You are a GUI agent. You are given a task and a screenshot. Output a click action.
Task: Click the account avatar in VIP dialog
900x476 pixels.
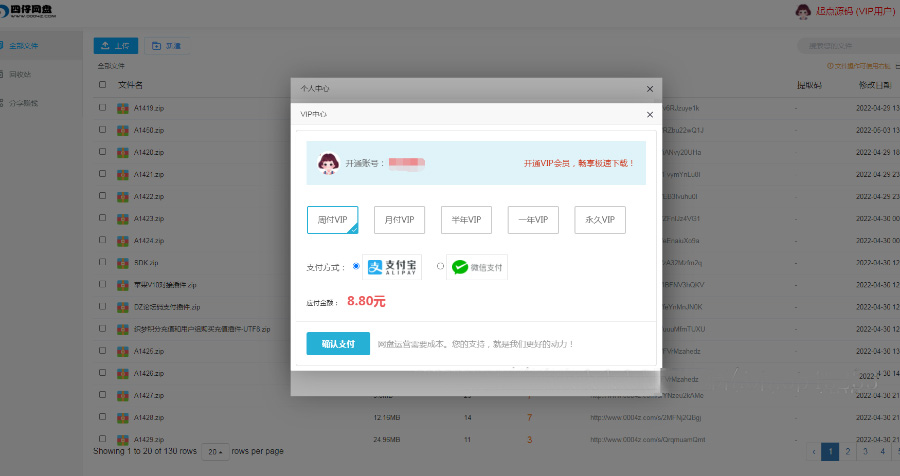point(327,163)
